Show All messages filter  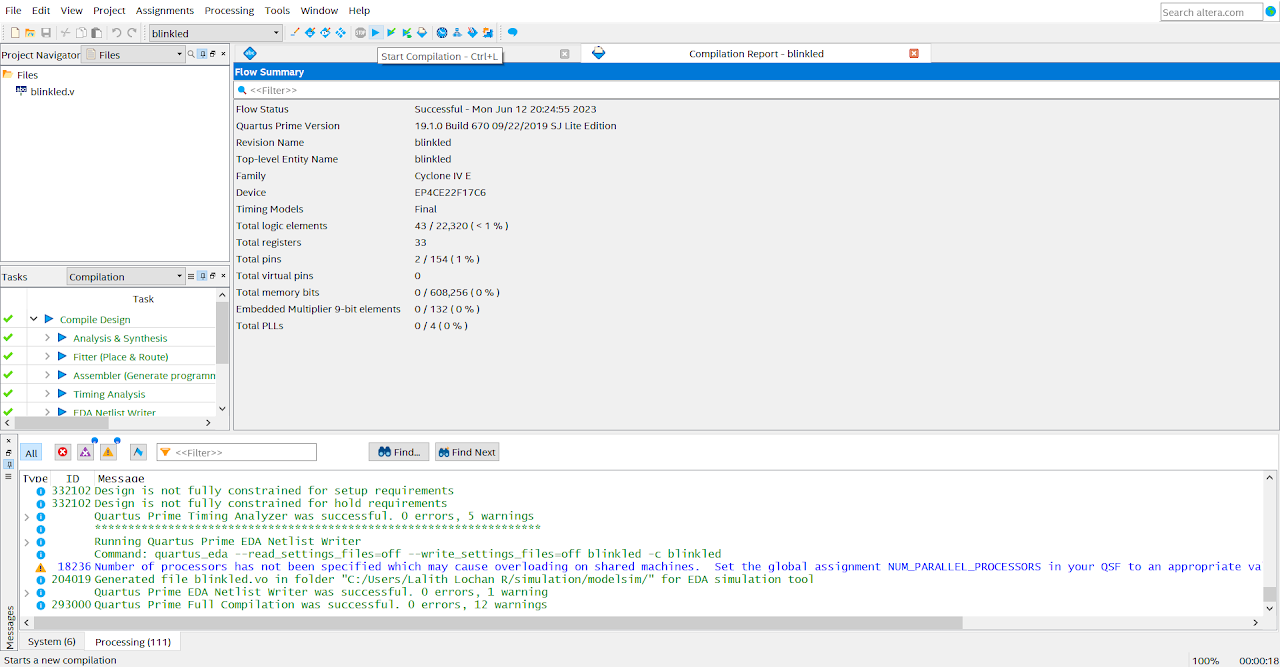(x=31, y=453)
